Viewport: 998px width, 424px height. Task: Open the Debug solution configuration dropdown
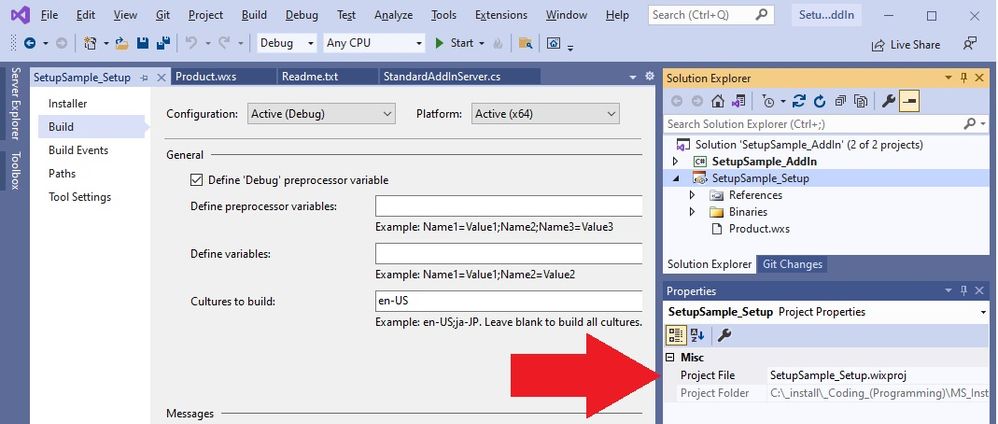point(287,43)
